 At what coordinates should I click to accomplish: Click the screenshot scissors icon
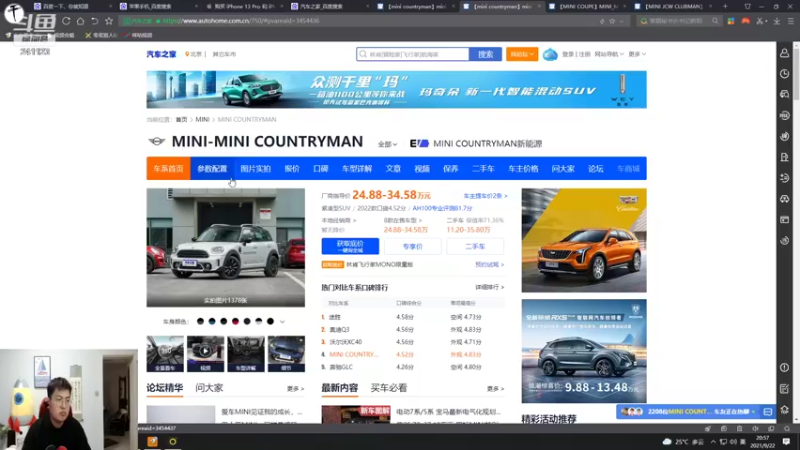click(760, 21)
